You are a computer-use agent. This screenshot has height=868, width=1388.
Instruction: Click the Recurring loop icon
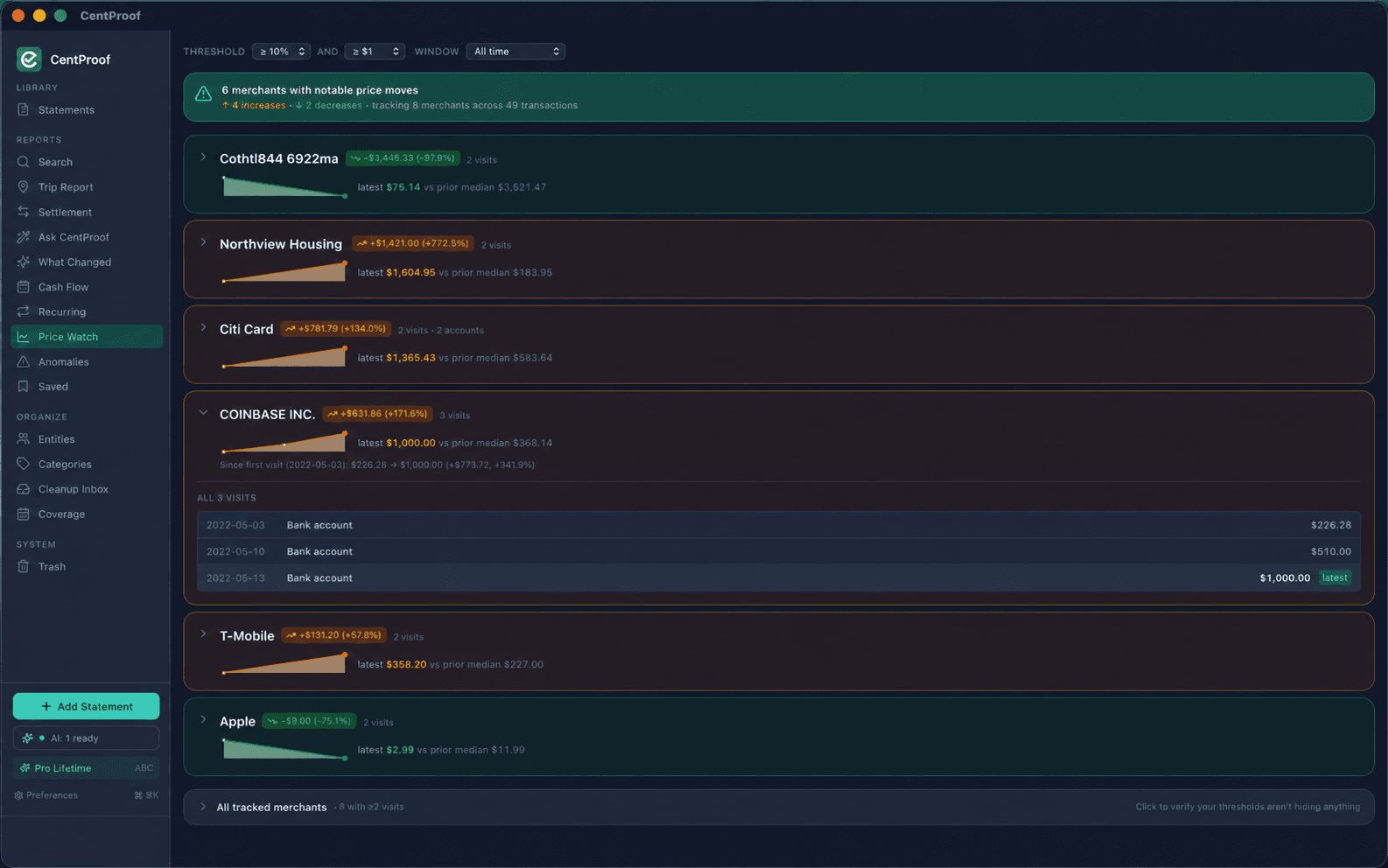click(x=24, y=311)
